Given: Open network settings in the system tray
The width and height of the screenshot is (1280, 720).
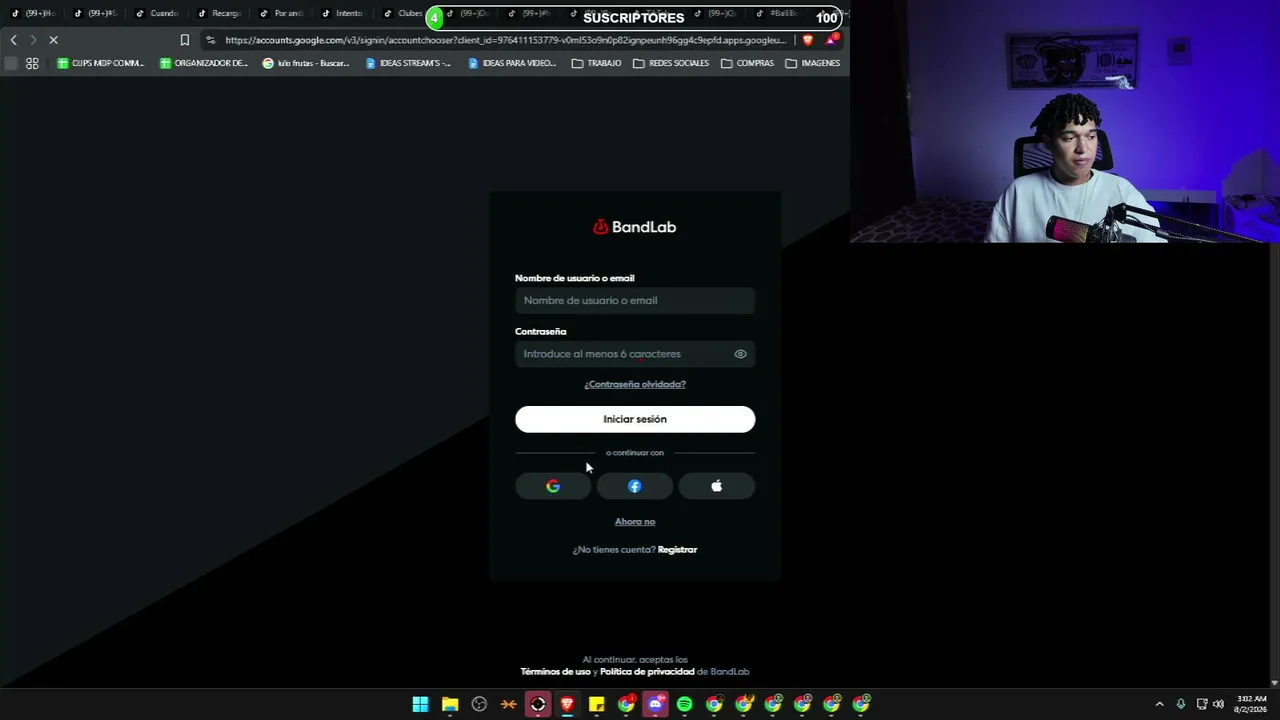Looking at the screenshot, I should [x=1202, y=704].
